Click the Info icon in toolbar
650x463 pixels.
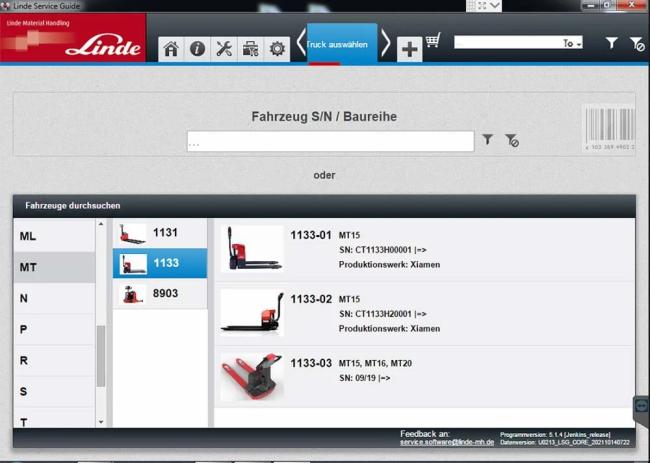tap(198, 49)
